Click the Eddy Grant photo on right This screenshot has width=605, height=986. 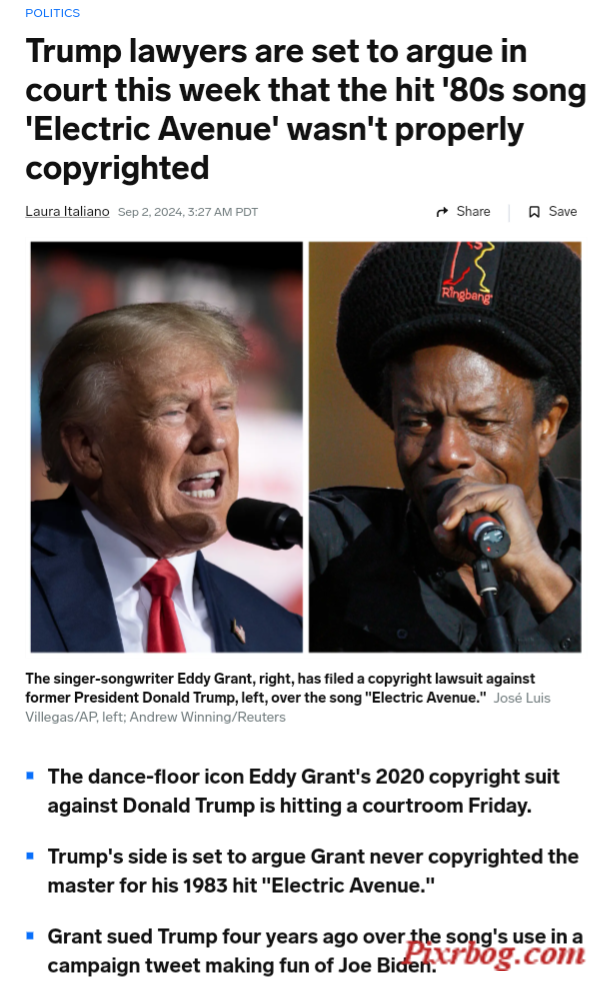[445, 446]
